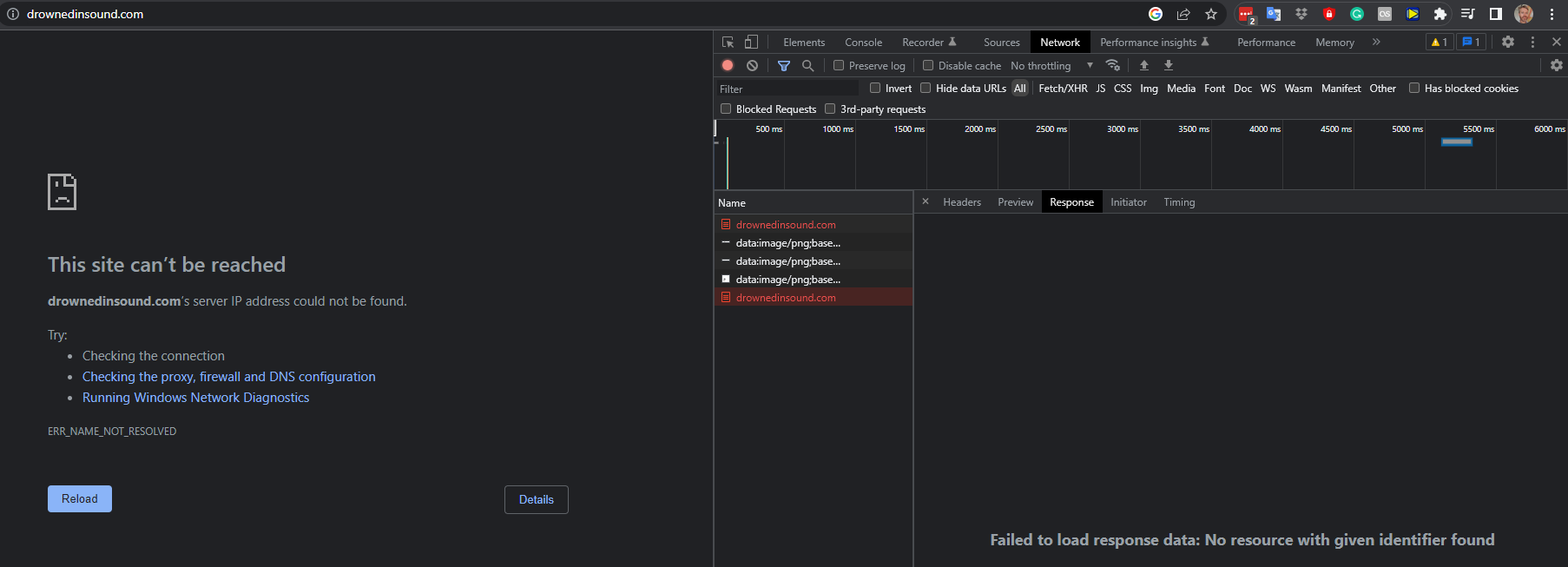Enable Disable cache checkbox
This screenshot has width=1568, height=567.
tap(928, 65)
